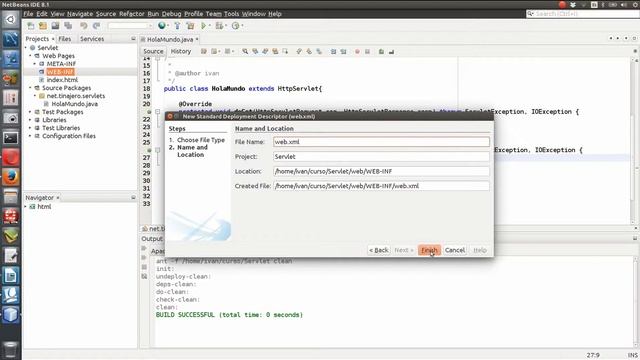640x360 pixels.
Task: Expand the Libraries tree node
Action: [31, 120]
